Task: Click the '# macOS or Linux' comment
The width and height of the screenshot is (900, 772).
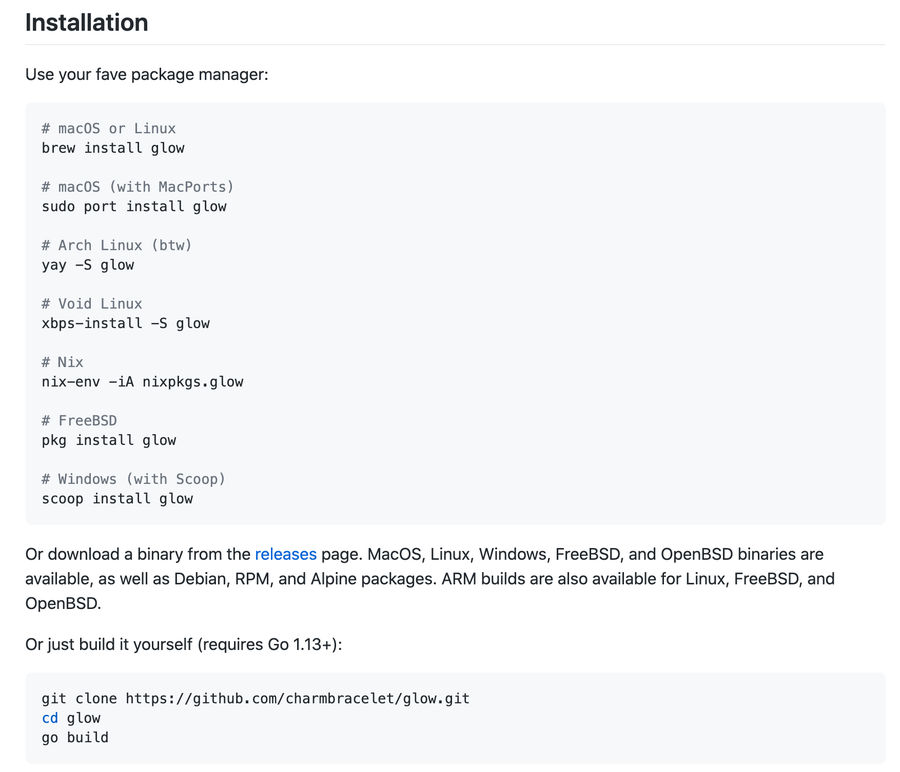Action: point(108,128)
